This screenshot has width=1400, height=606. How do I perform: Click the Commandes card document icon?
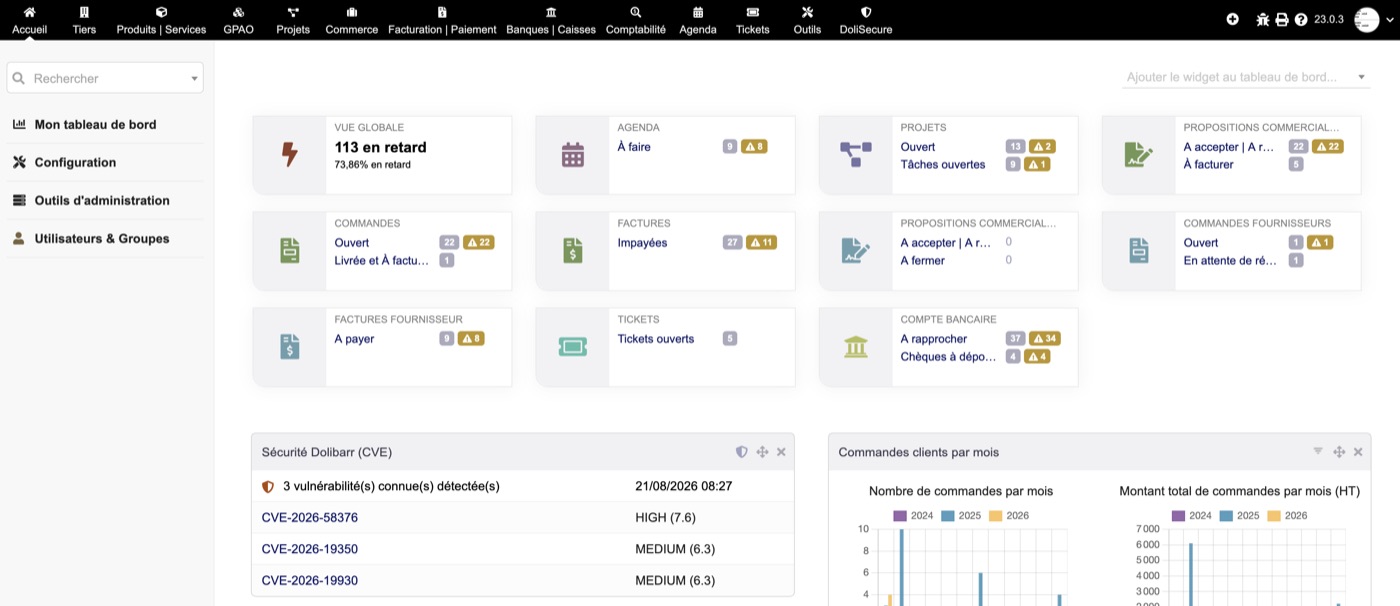click(289, 250)
